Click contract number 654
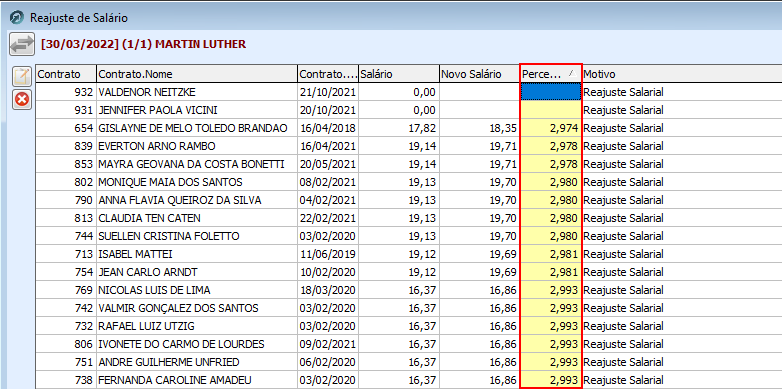This screenshot has width=782, height=389. coord(84,128)
